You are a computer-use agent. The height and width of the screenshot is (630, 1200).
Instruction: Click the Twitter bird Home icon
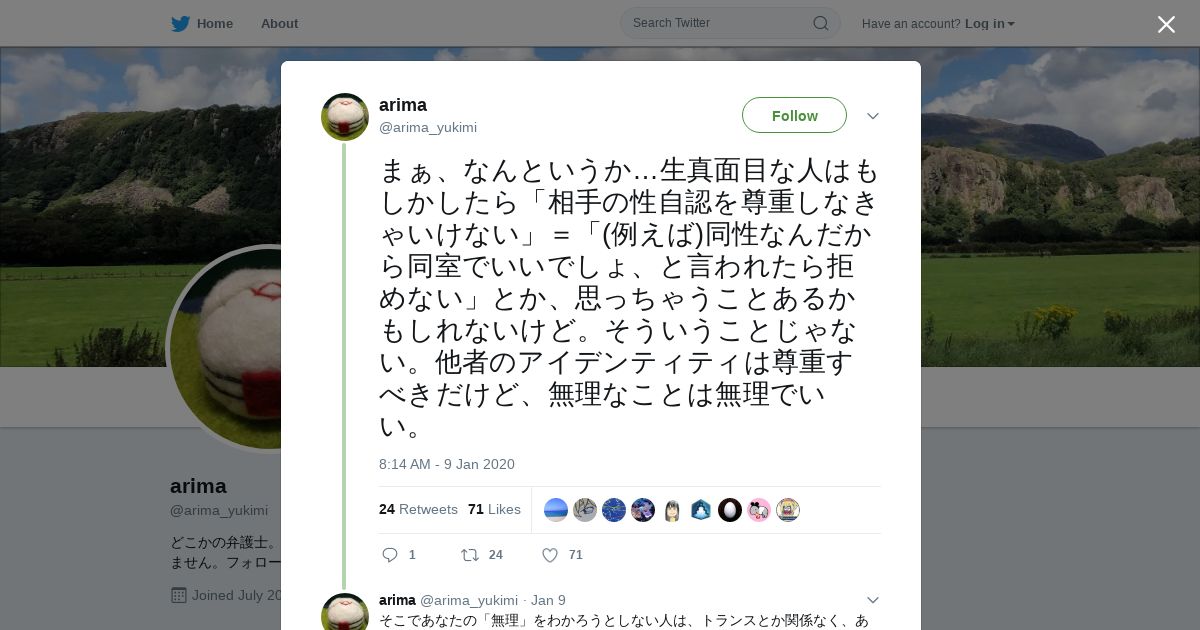[180, 23]
